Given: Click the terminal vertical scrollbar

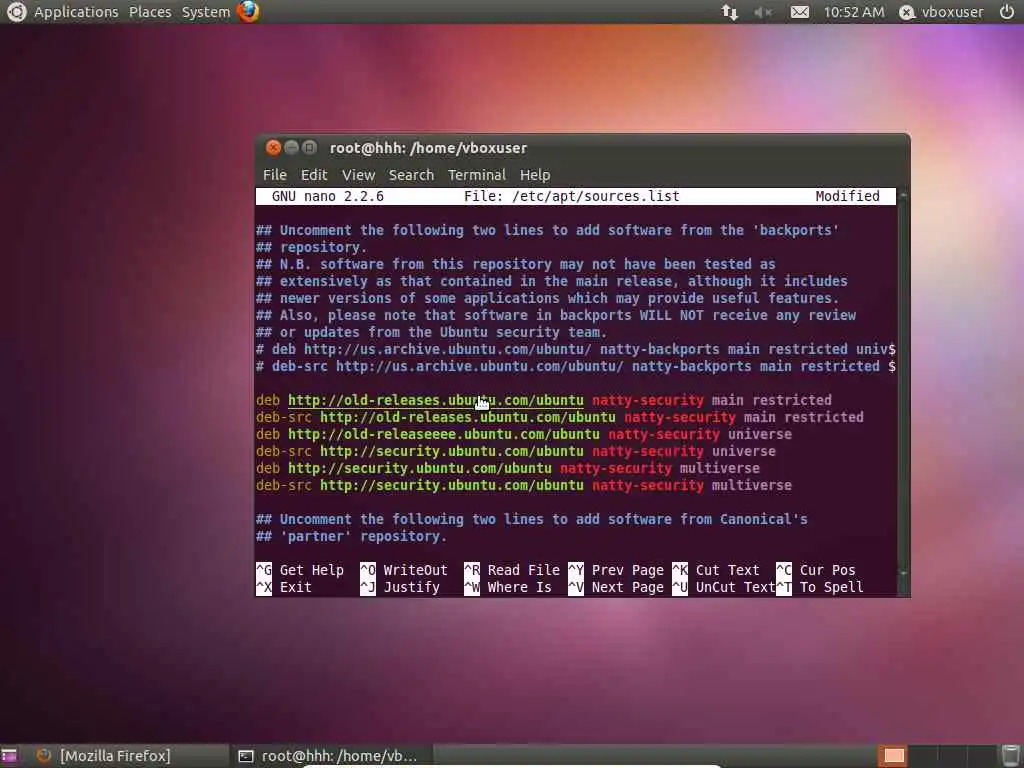Looking at the screenshot, I should 904,385.
